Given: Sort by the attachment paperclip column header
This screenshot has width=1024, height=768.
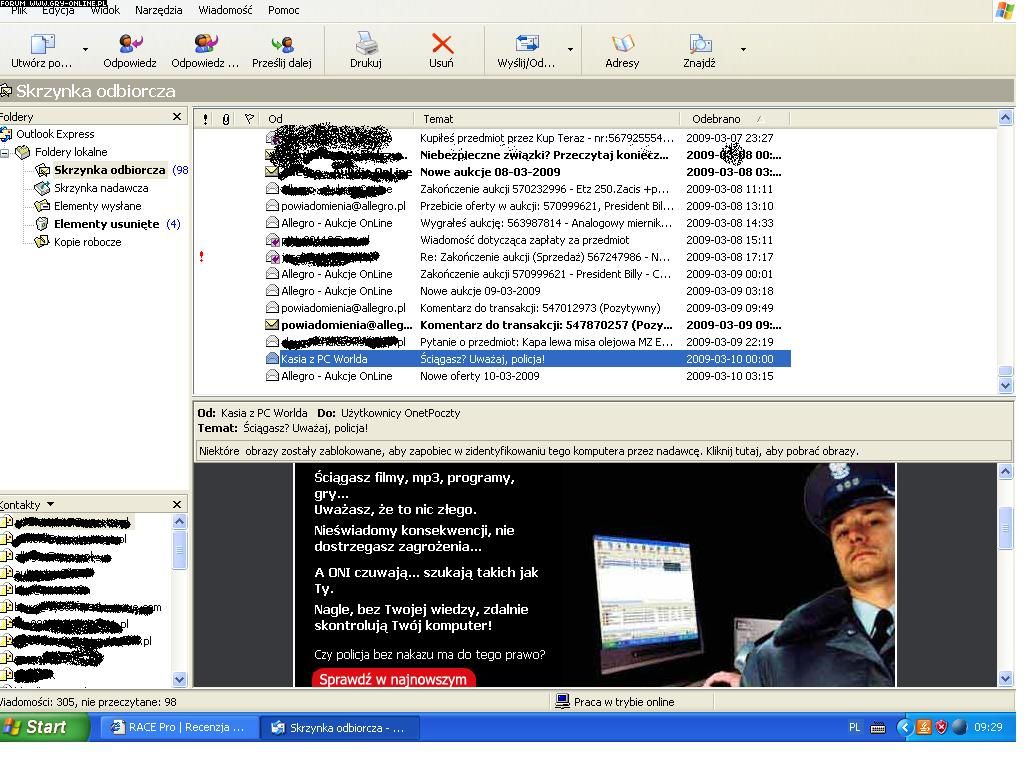Looking at the screenshot, I should coord(226,119).
